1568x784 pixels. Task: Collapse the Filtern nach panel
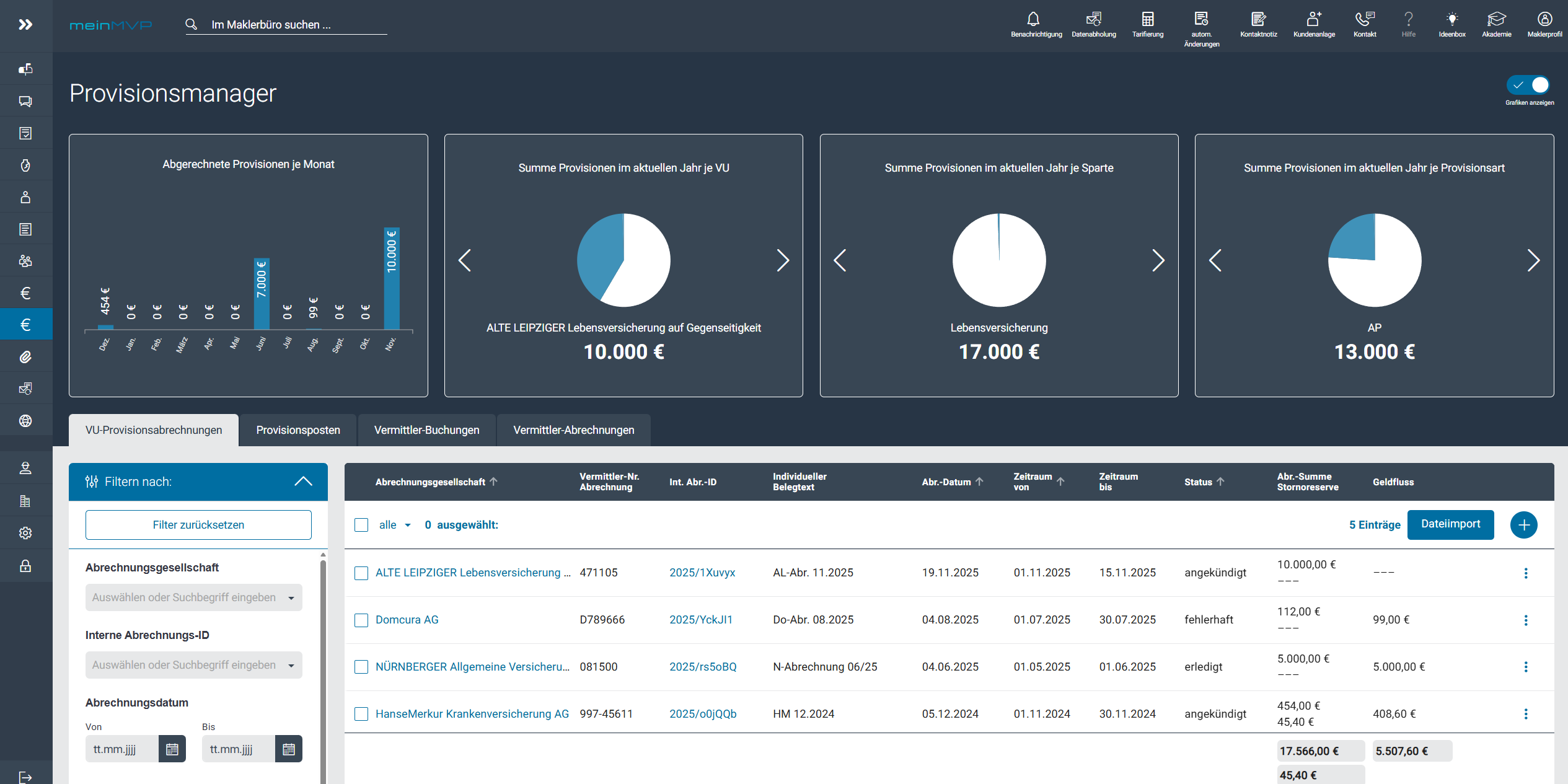pos(303,481)
